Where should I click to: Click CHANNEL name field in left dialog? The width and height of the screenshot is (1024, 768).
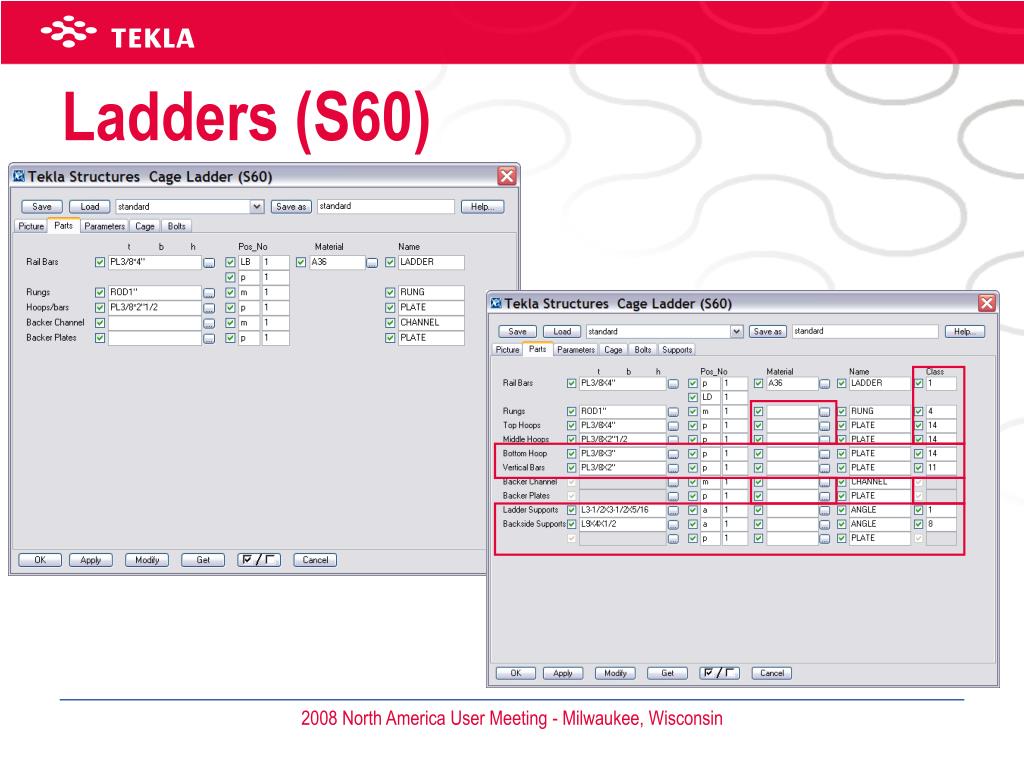tap(431, 323)
